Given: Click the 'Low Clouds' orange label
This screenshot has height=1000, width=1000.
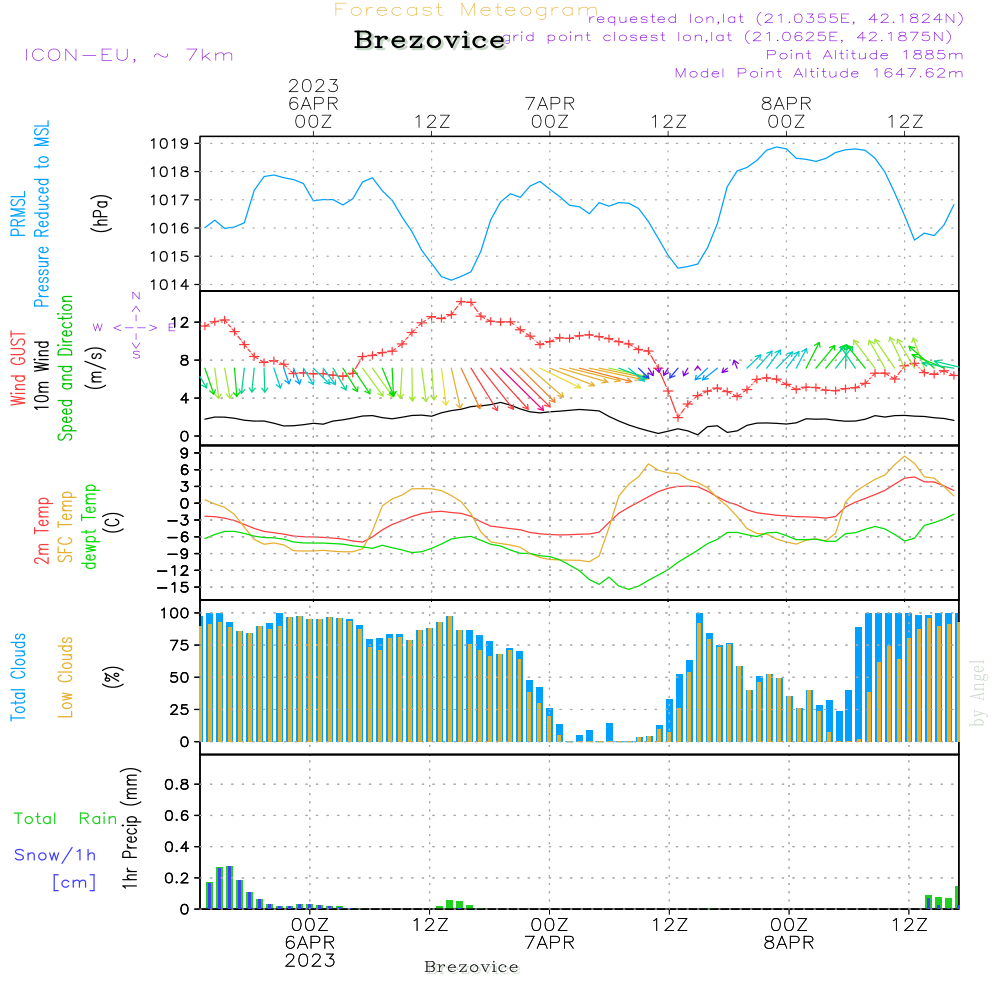Looking at the screenshot, I should click(x=66, y=677).
